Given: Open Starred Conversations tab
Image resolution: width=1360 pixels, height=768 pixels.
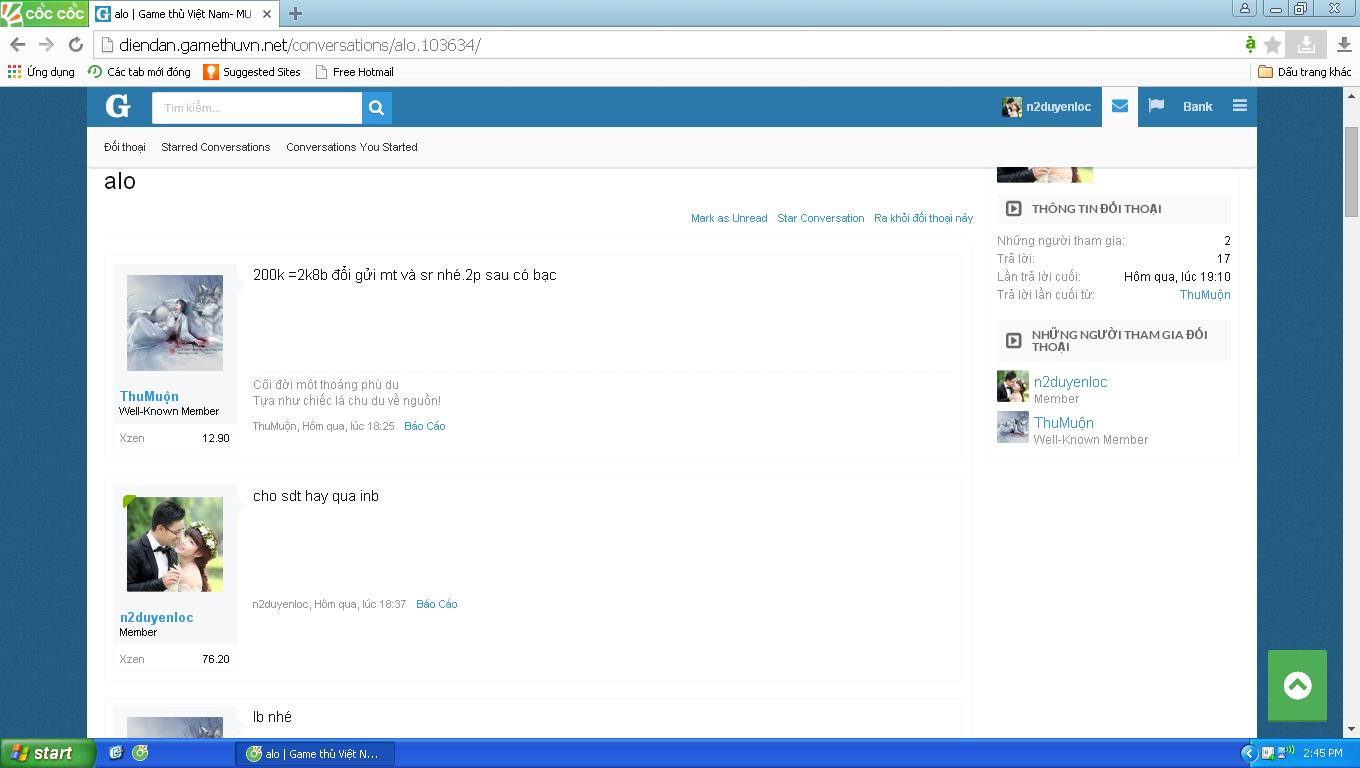Looking at the screenshot, I should coord(216,147).
